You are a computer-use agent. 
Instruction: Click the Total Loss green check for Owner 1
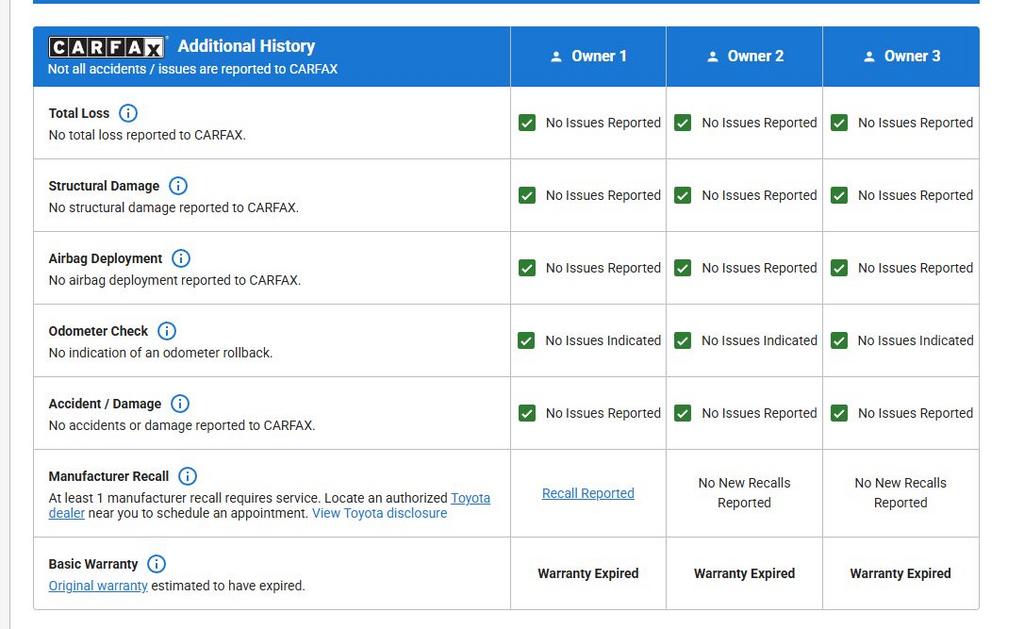pyautogui.click(x=527, y=123)
